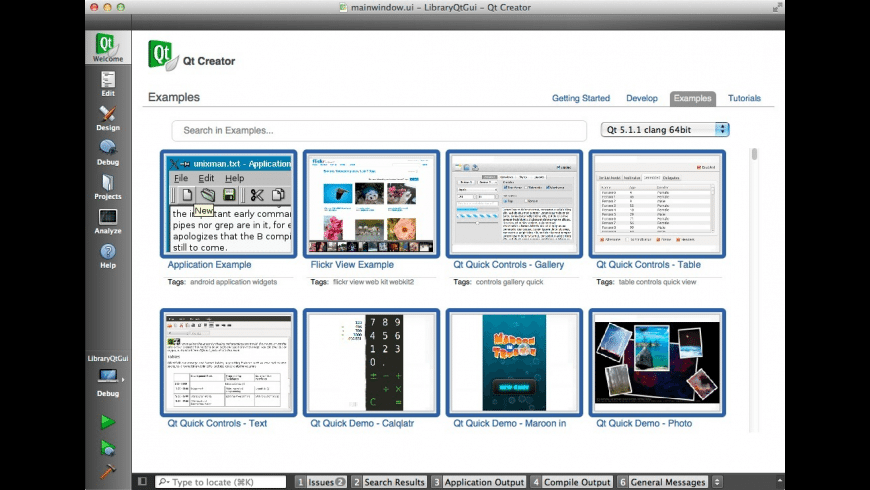Open Help mode
This screenshot has height=490, width=870.
coord(108,256)
